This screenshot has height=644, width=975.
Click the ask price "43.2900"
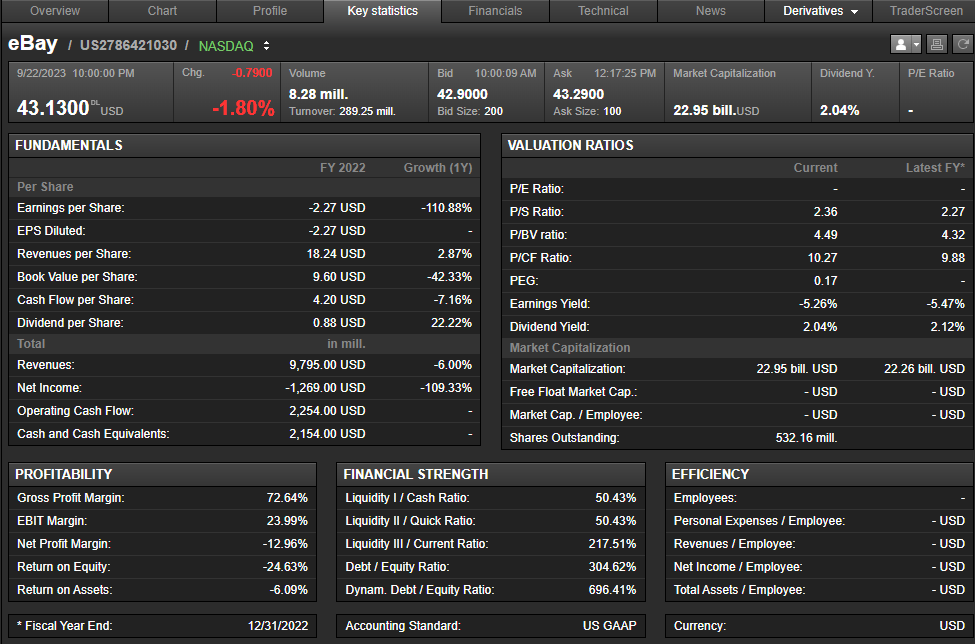pyautogui.click(x=578, y=94)
